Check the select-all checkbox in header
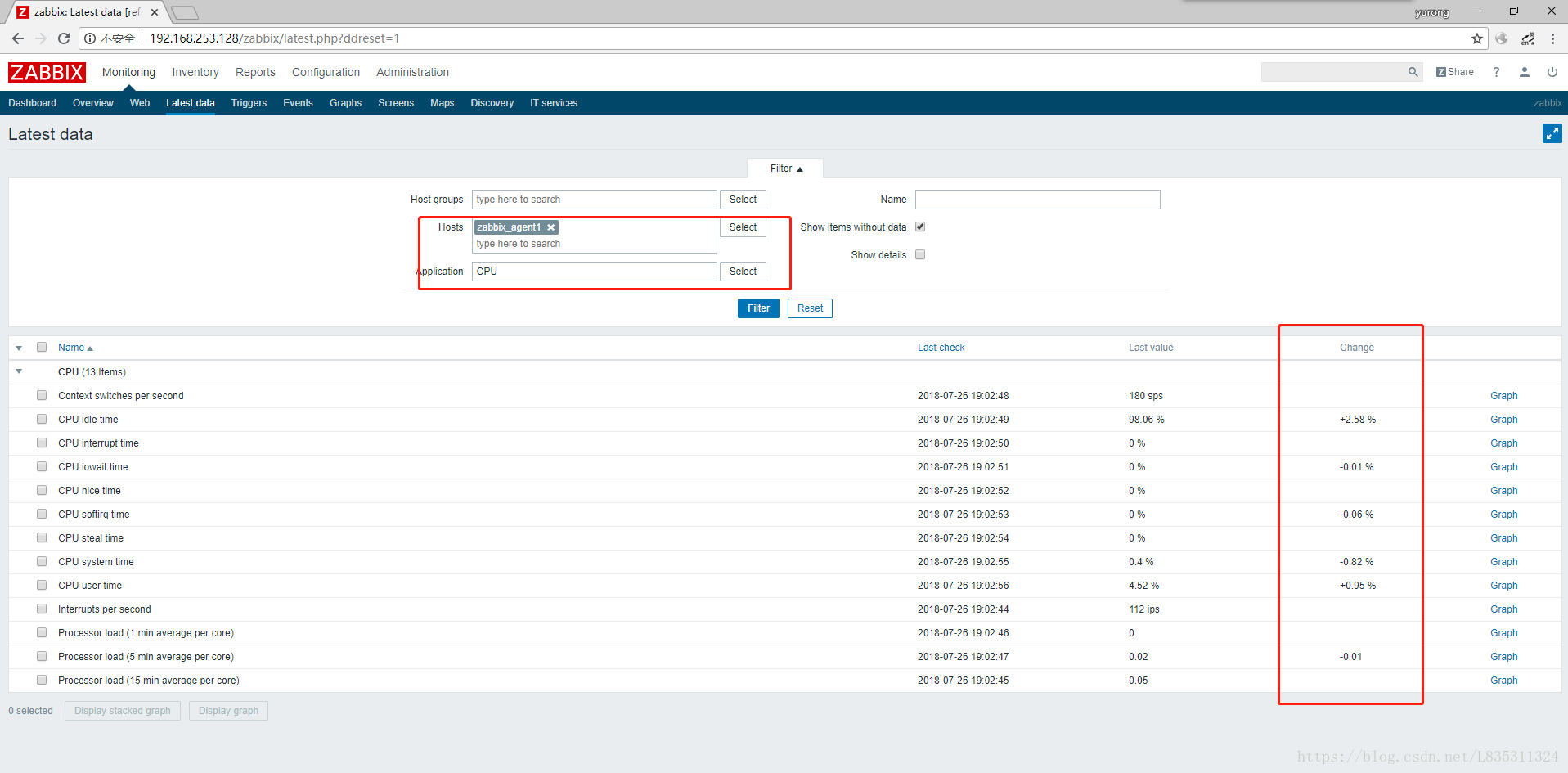 coord(42,347)
